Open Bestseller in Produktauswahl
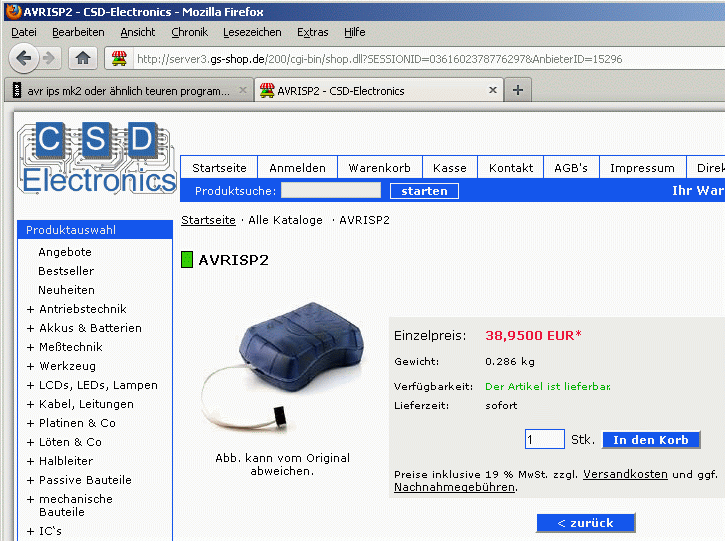Viewport: 725px width, 541px height. [x=66, y=271]
